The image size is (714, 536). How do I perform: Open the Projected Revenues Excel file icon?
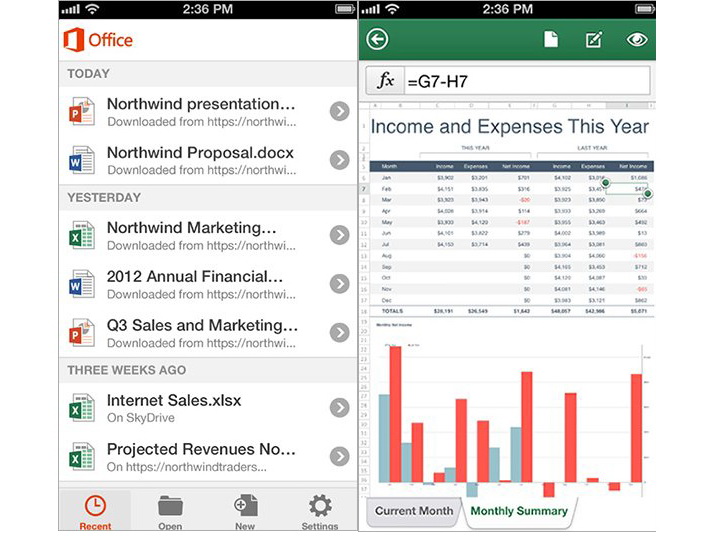(82, 456)
